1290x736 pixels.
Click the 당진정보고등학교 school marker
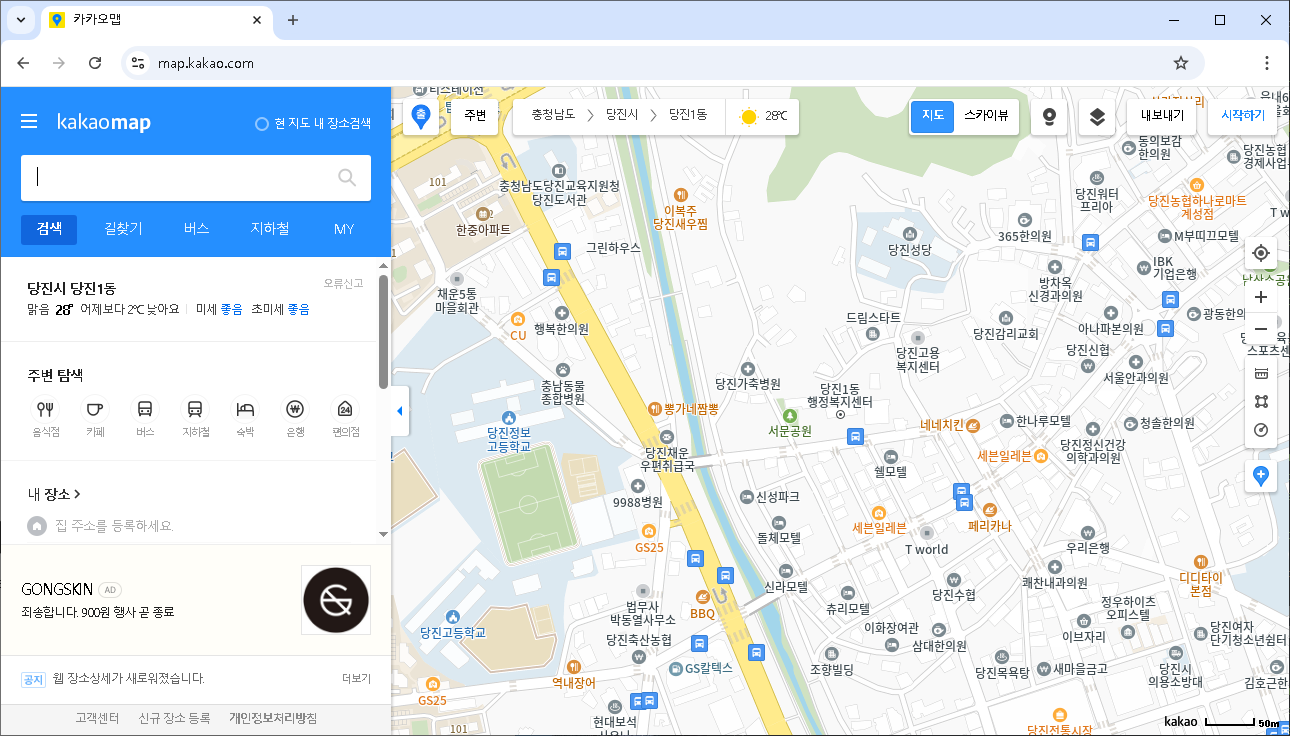click(509, 417)
